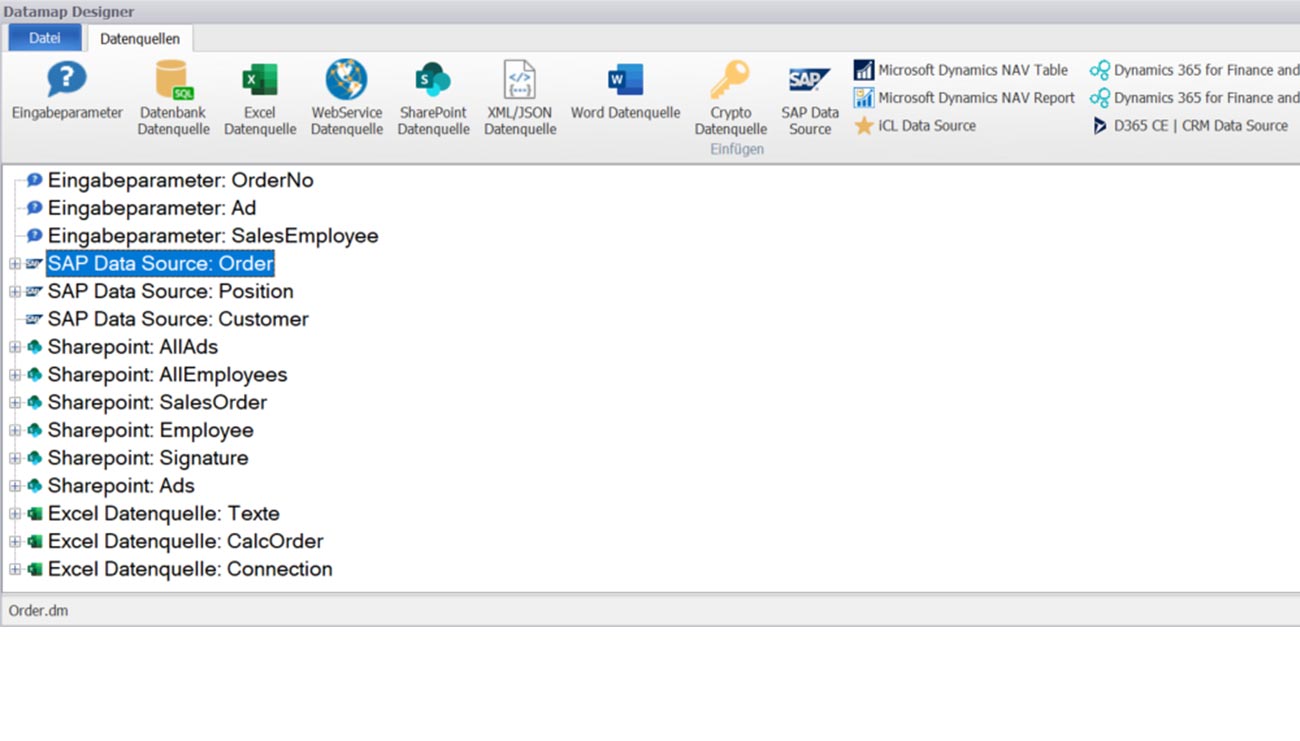Expand the Sharepoint: Ads node
Viewport: 1300px width, 741px height.
tap(14, 486)
